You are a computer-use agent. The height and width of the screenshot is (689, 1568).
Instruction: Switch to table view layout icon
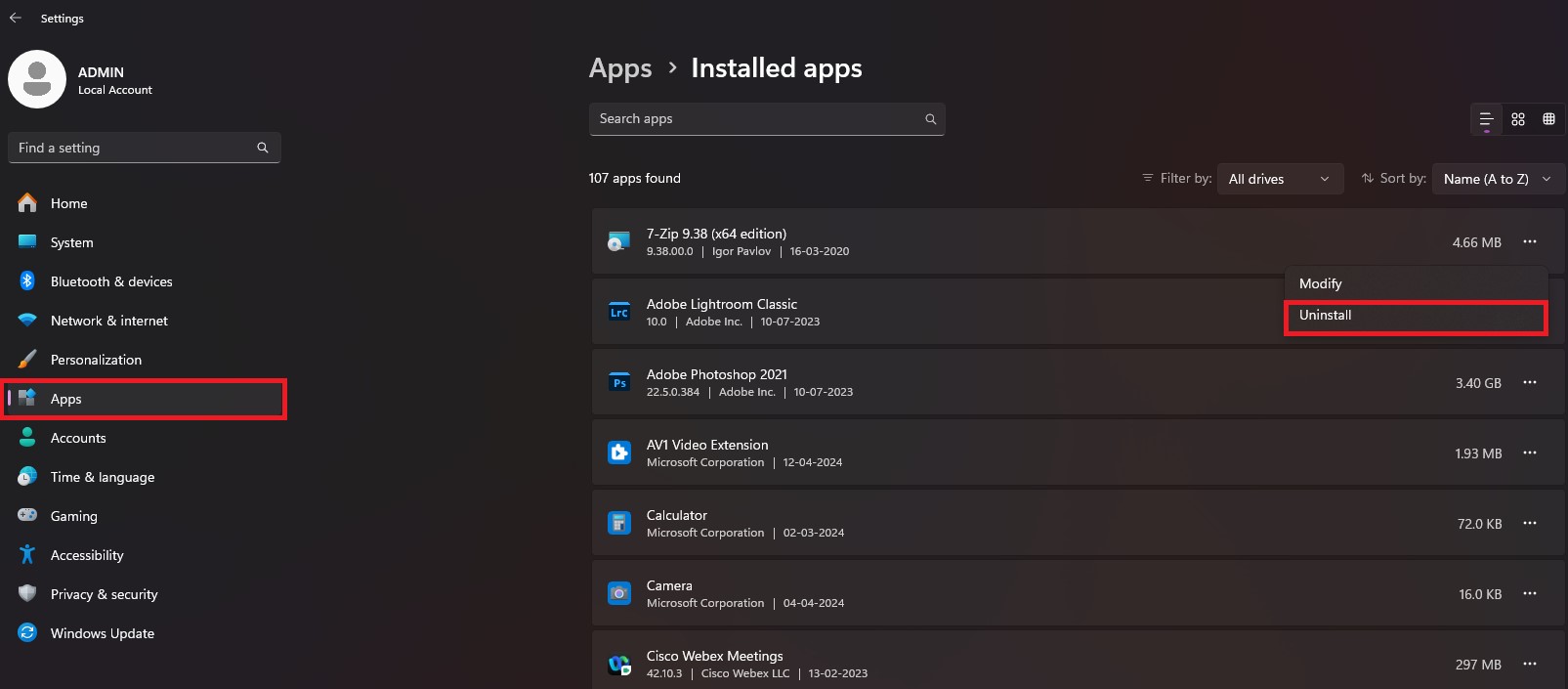[1548, 119]
